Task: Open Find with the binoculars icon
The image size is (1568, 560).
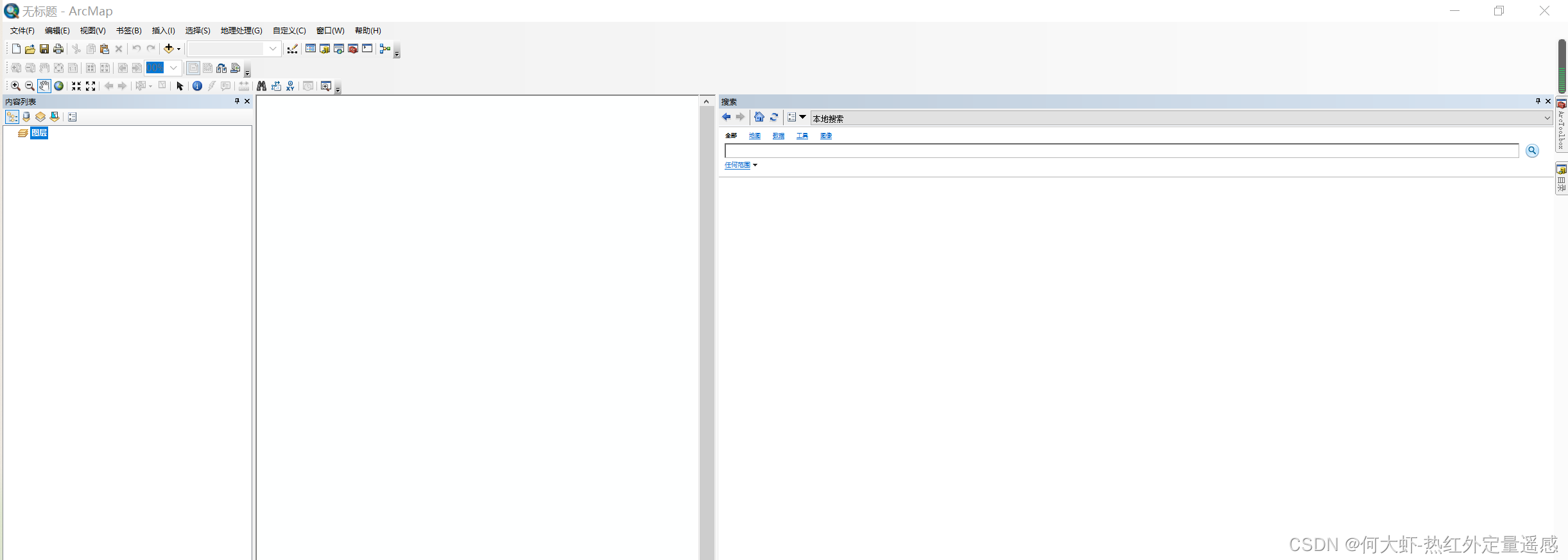Action: 262,86
